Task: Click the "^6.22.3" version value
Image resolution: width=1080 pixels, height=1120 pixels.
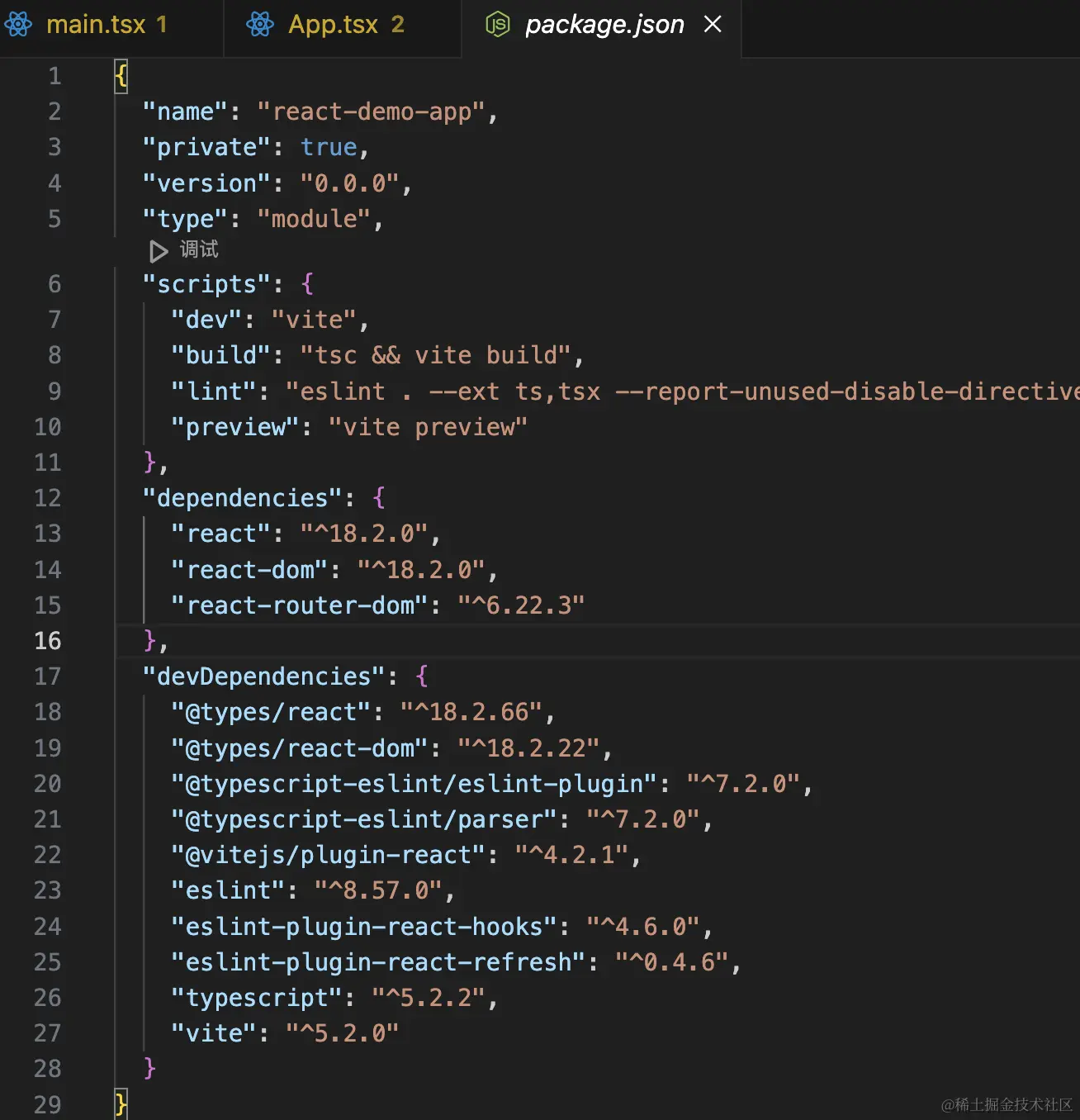Action: [521, 605]
